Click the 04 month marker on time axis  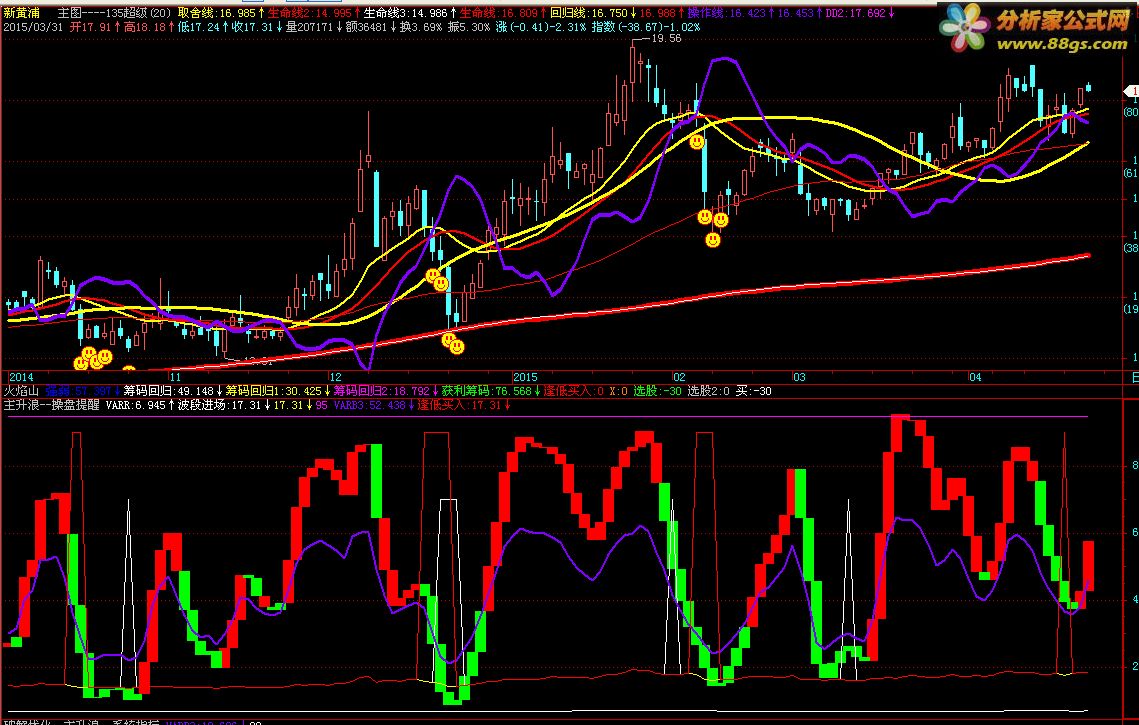pos(975,377)
